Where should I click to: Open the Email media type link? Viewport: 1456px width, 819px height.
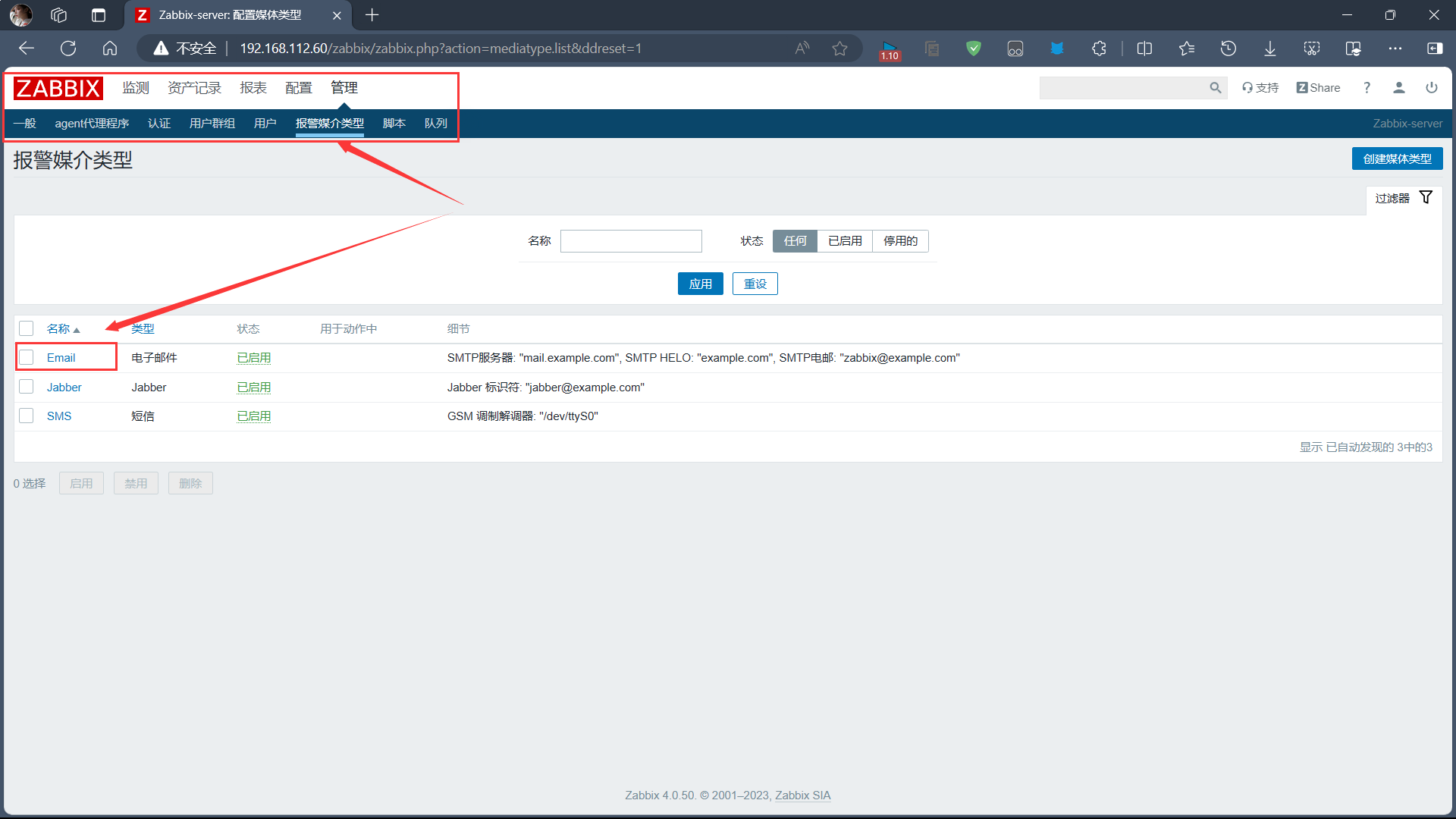click(x=61, y=358)
